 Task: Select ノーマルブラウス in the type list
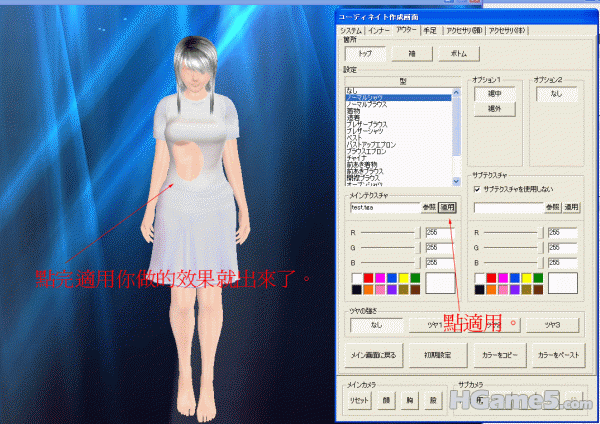368,104
